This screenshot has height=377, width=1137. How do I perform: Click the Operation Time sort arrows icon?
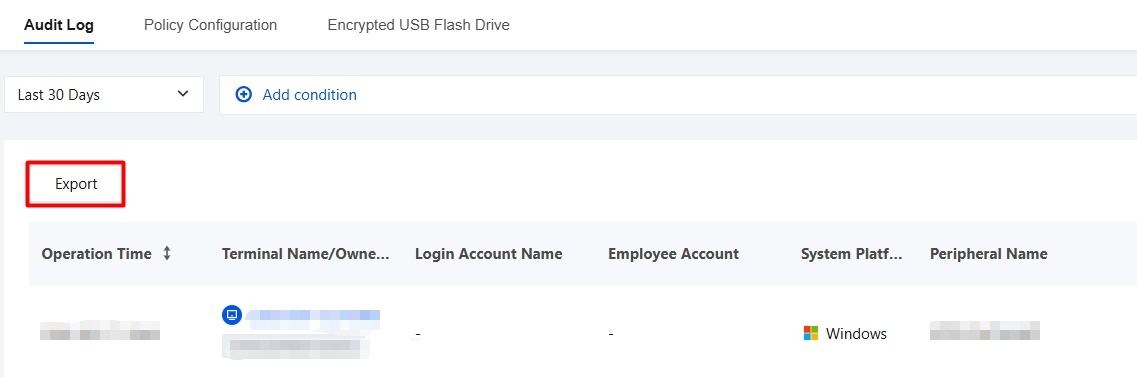point(167,254)
